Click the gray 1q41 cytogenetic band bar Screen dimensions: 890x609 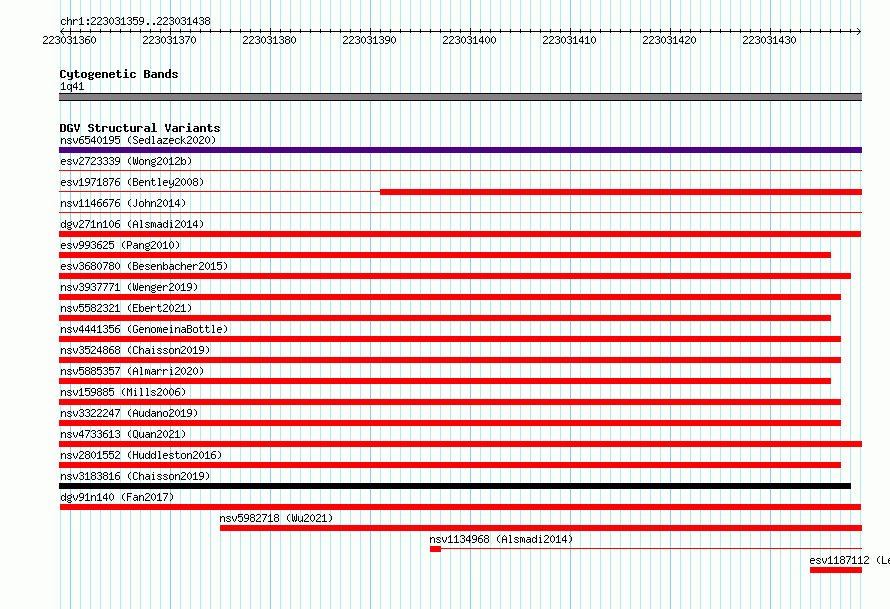pyautogui.click(x=460, y=97)
